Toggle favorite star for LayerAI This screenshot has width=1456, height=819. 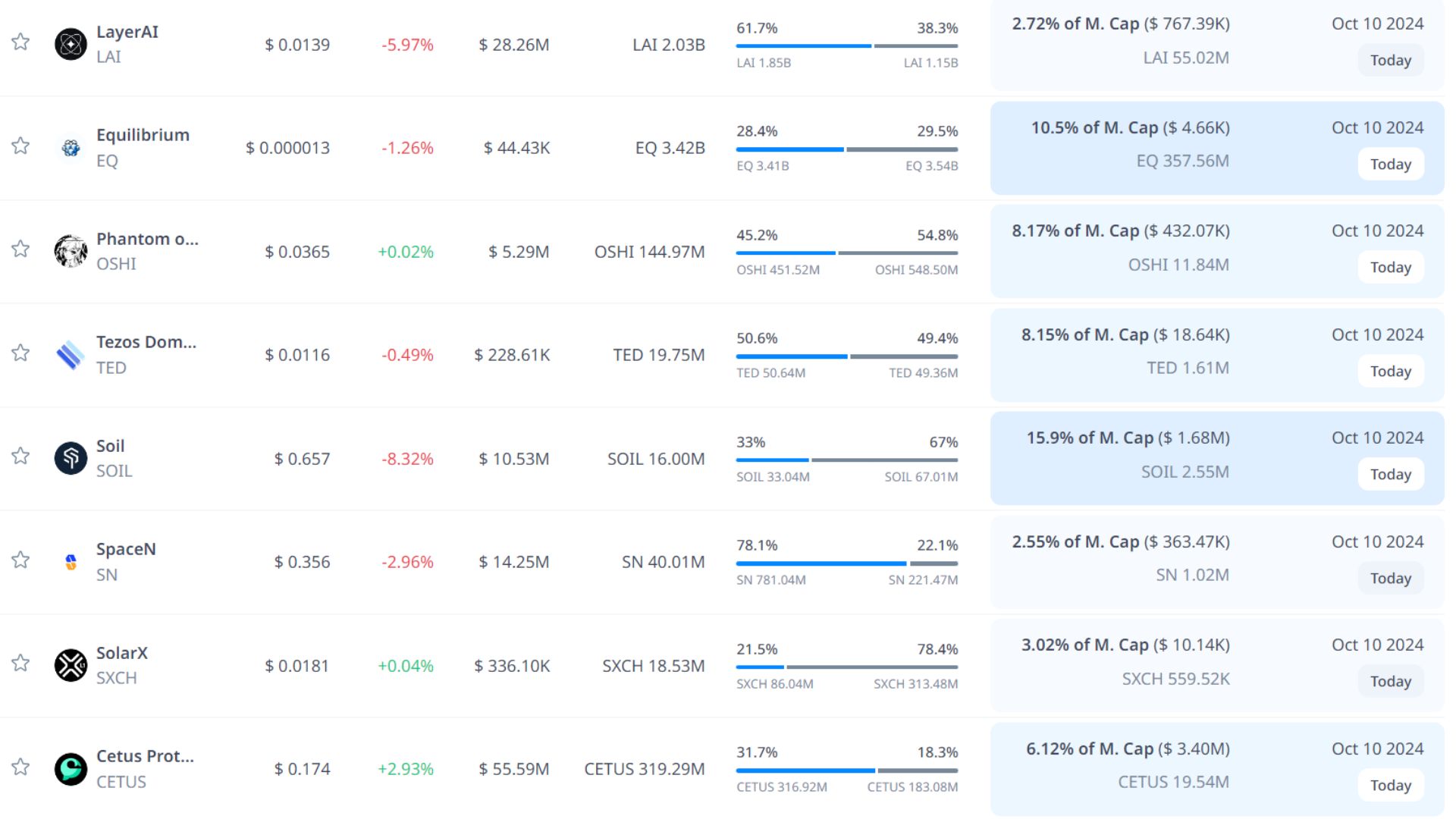[20, 42]
